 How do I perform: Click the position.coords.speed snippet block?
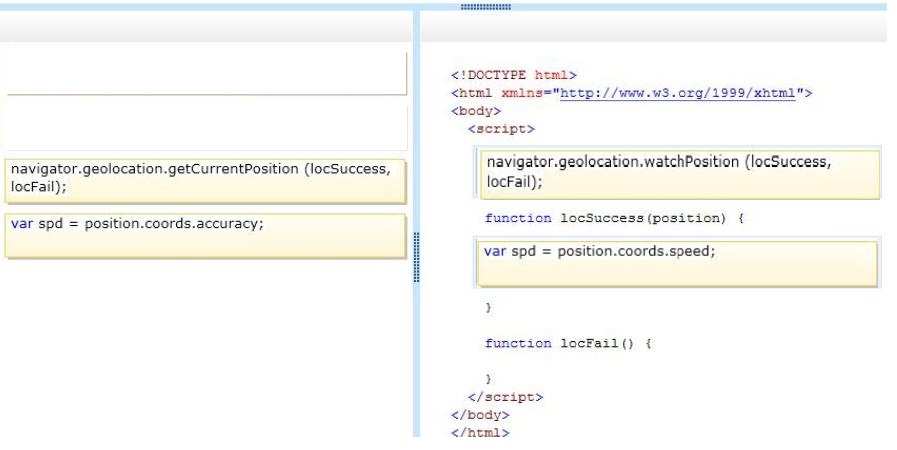[677, 264]
